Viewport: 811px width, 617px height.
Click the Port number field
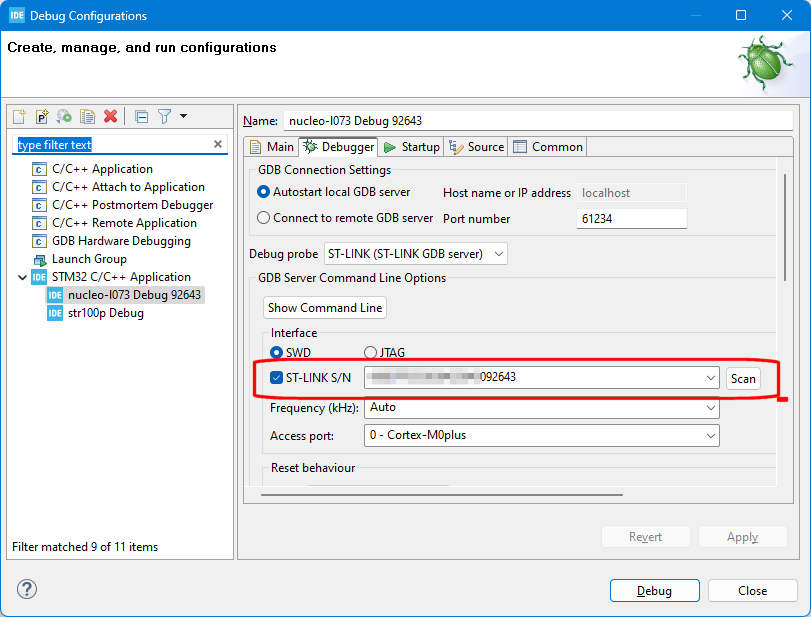coord(632,219)
